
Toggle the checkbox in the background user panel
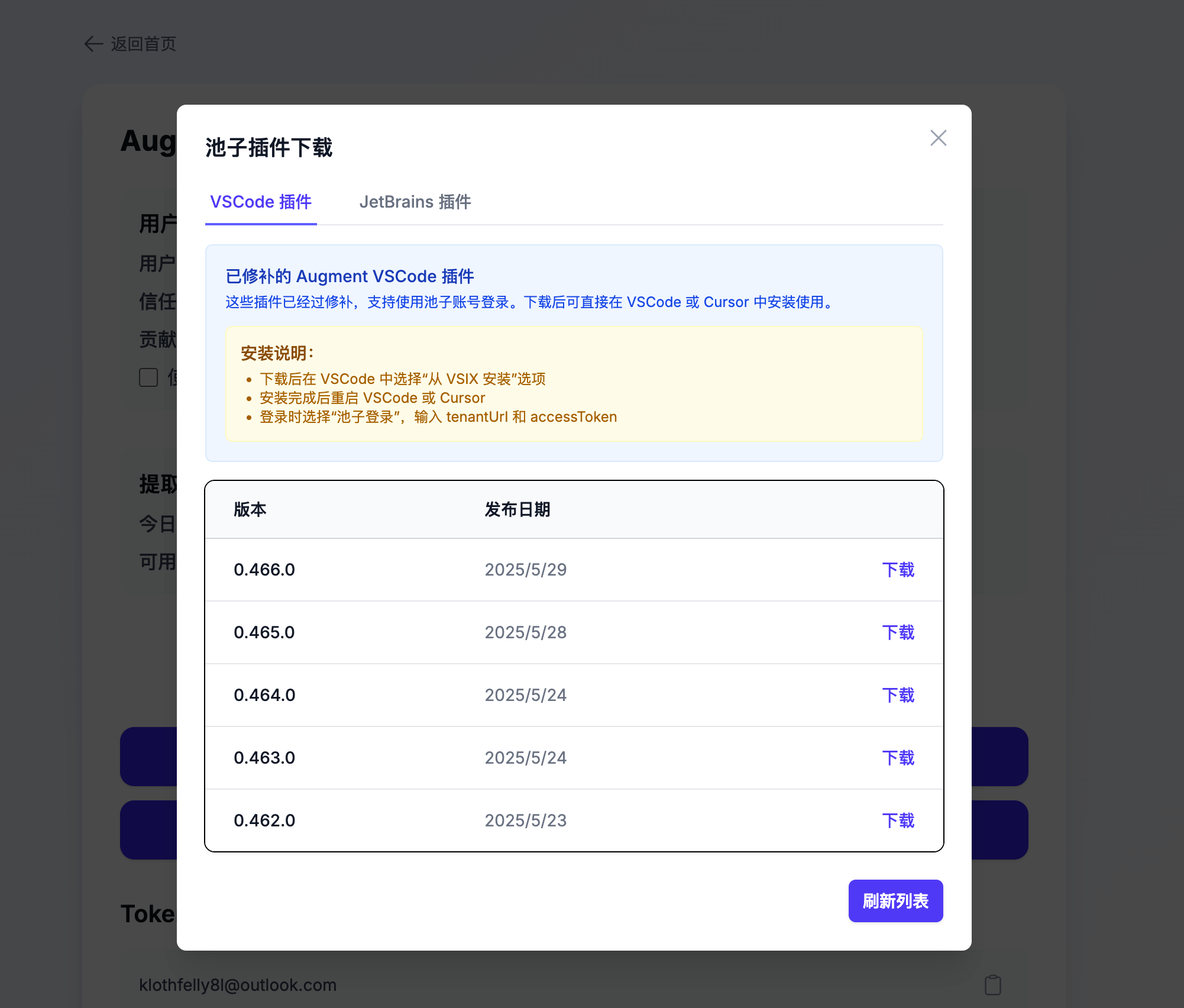coord(148,377)
